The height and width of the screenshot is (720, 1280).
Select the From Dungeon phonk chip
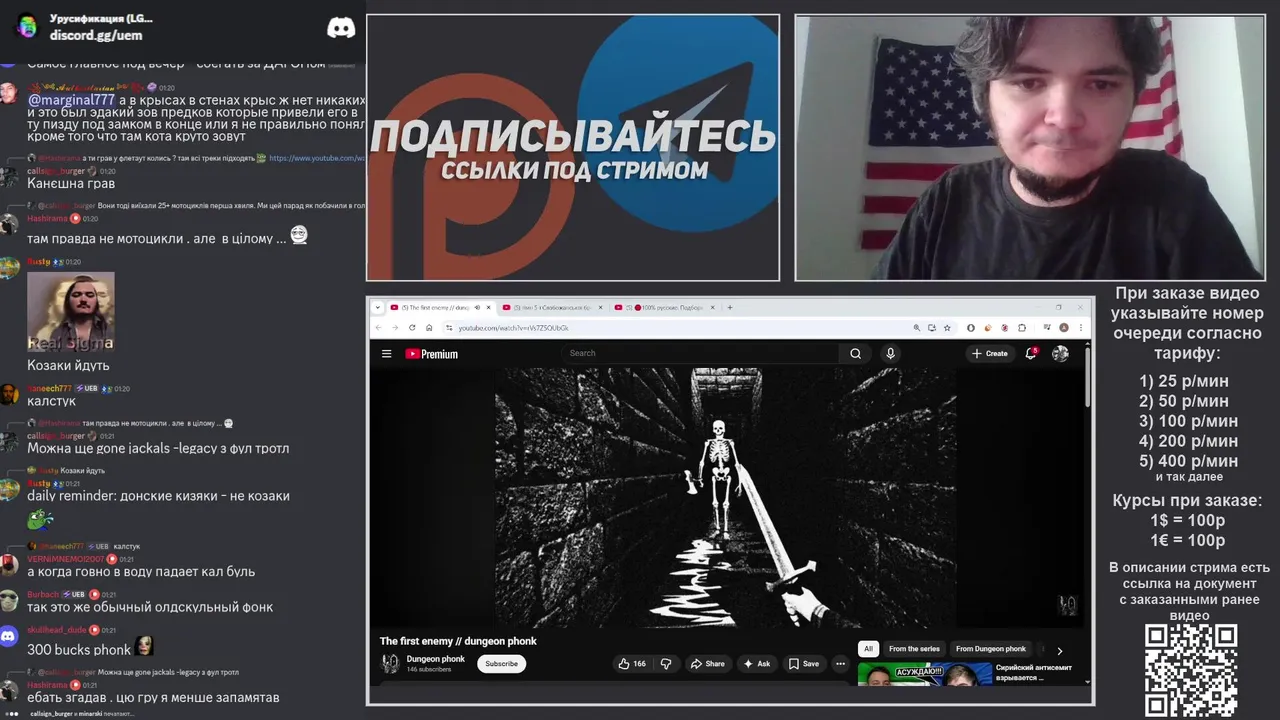(x=990, y=649)
